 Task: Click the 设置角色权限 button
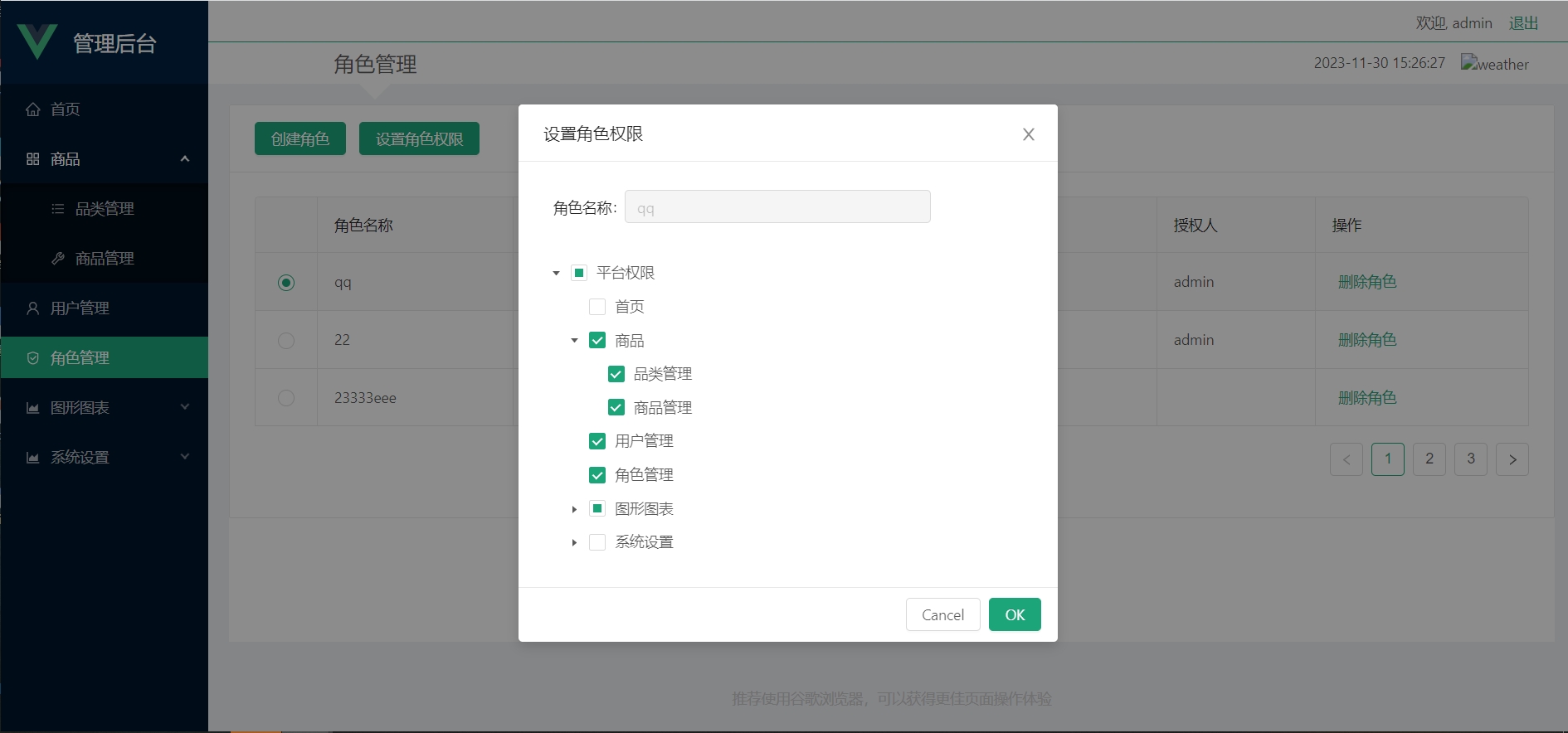(x=419, y=138)
